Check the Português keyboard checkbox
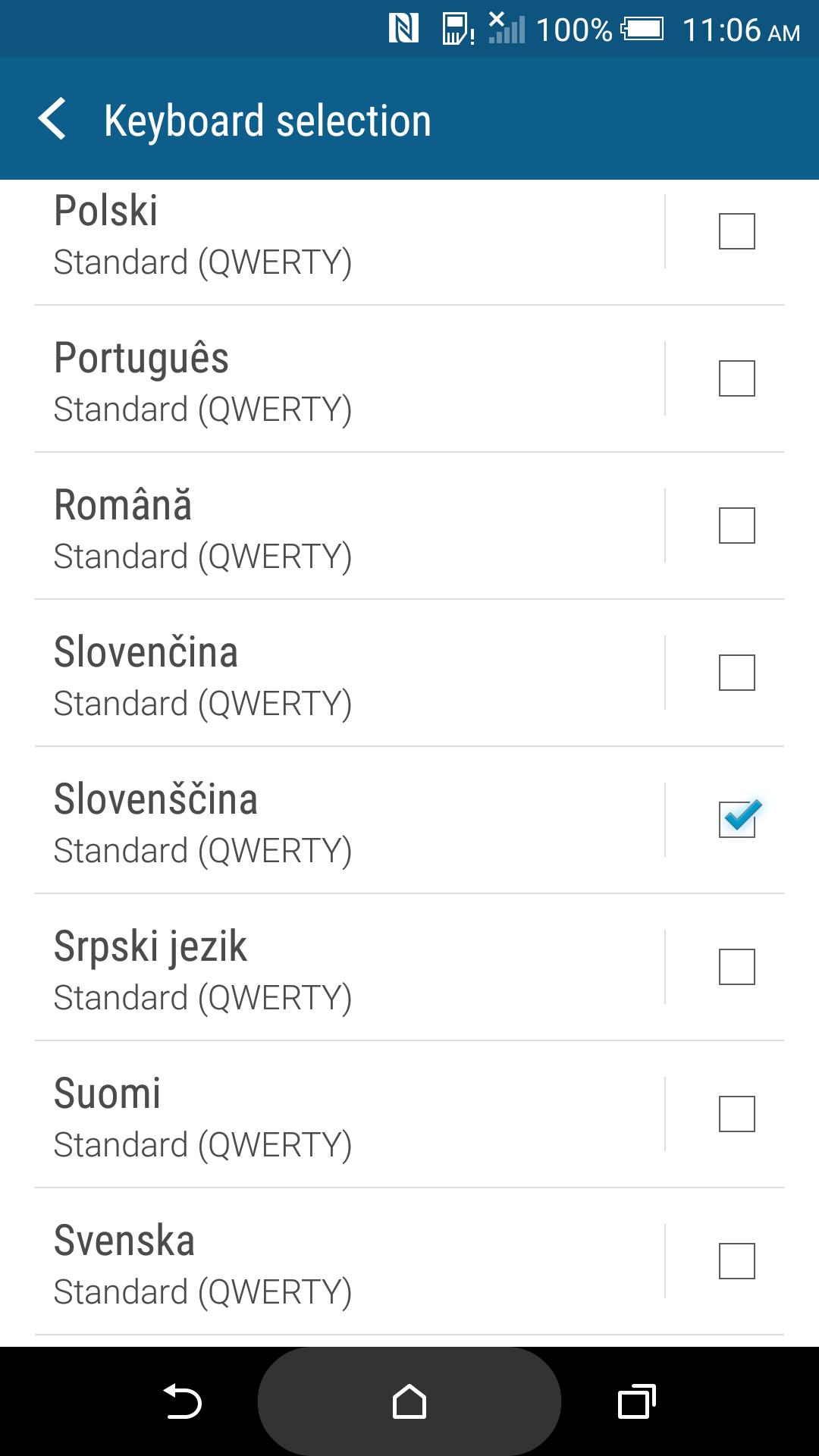Viewport: 819px width, 1456px height. pos(737,378)
